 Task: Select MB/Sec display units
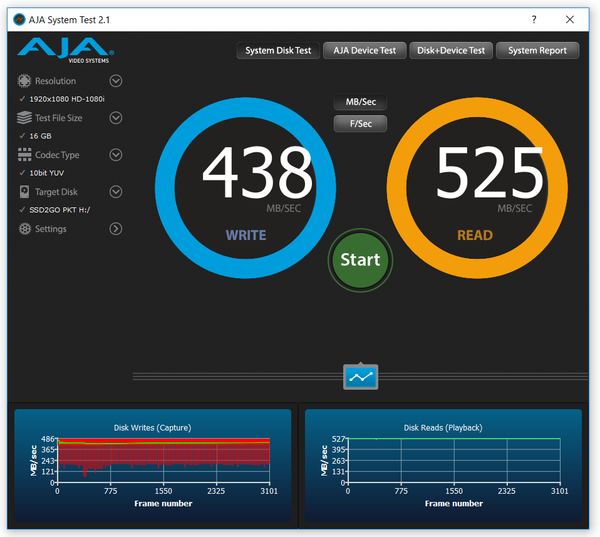point(360,102)
